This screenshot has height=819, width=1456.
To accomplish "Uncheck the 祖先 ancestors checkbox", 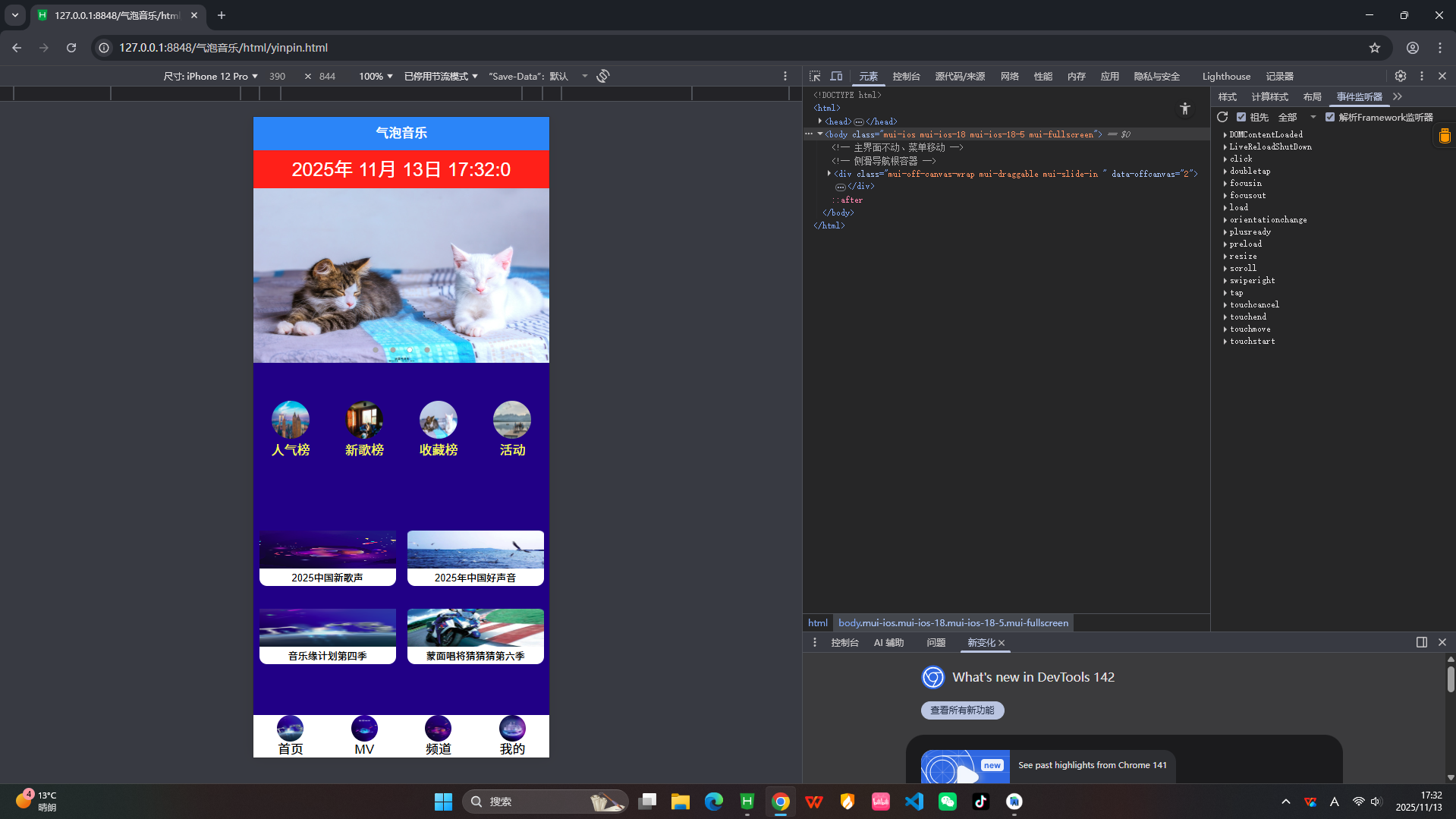I will tap(1241, 117).
